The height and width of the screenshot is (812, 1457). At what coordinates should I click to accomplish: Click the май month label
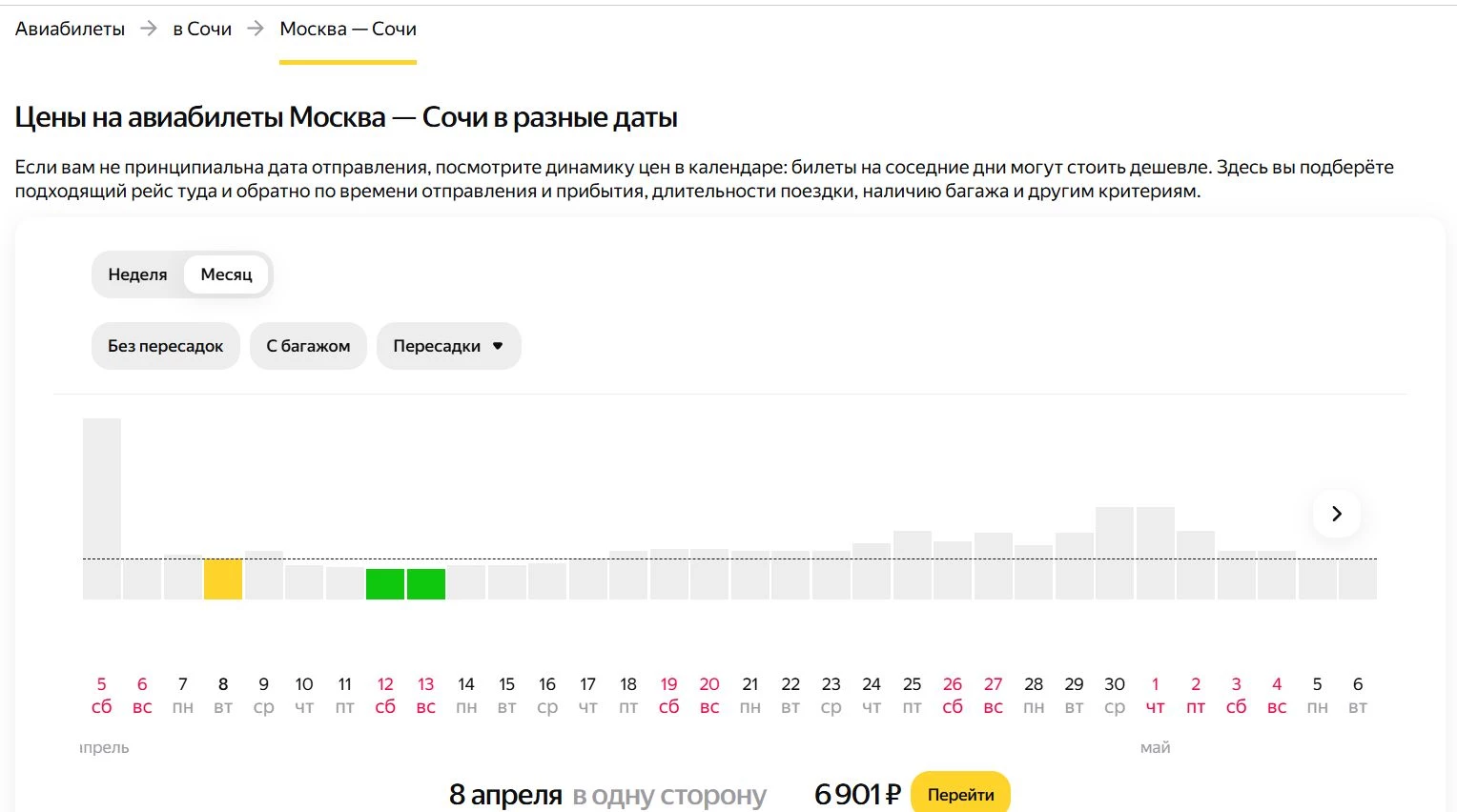[x=1155, y=748]
